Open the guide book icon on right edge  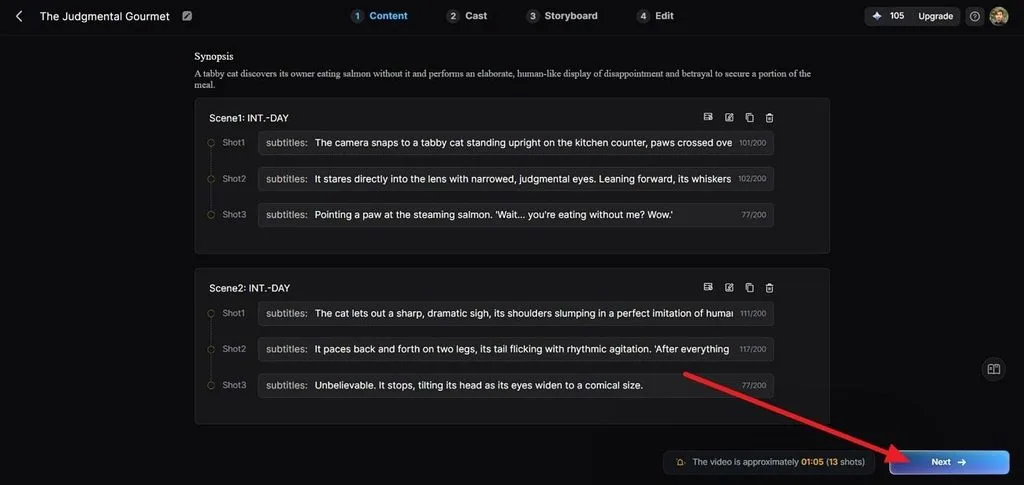[x=993, y=369]
